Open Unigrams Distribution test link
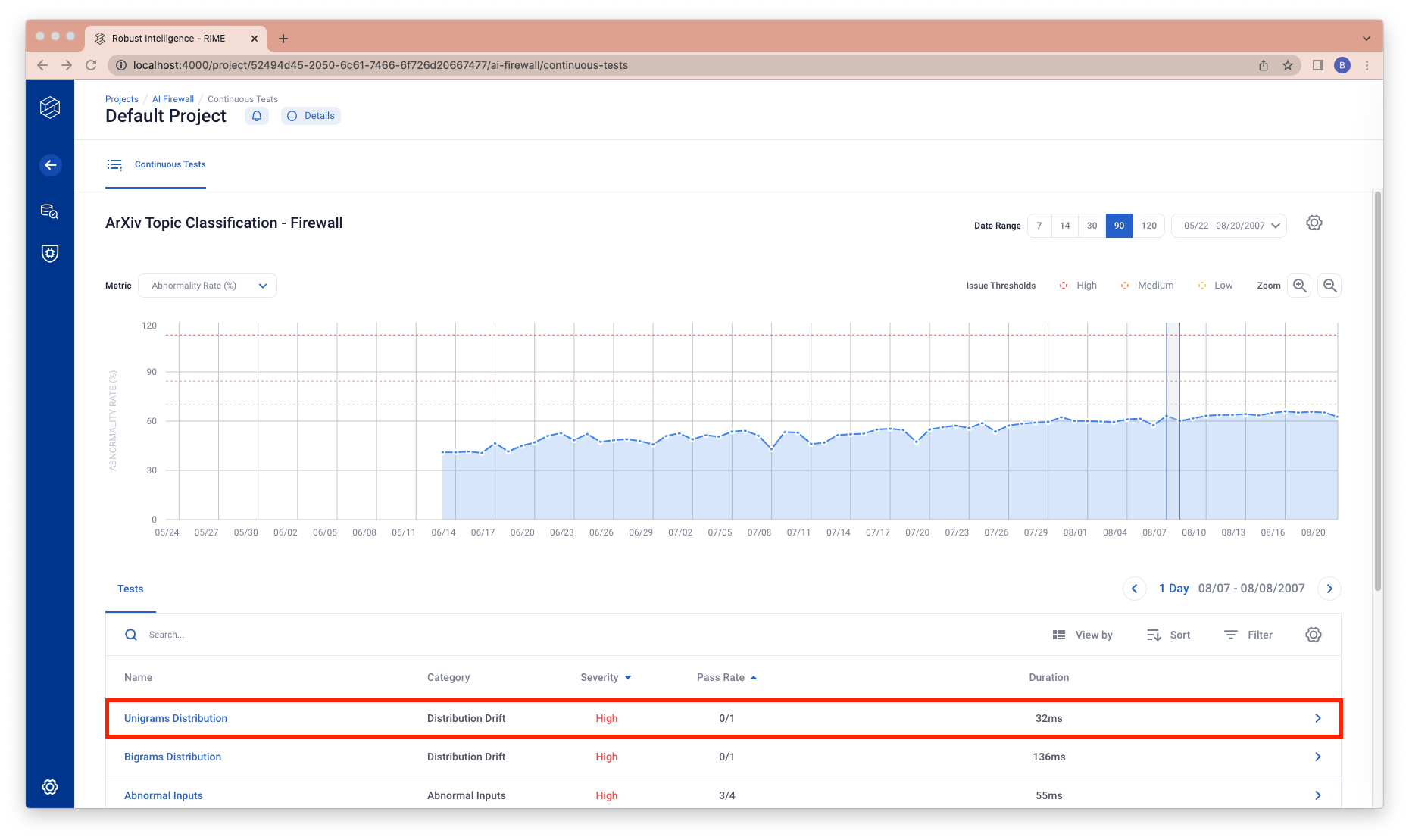Image resolution: width=1409 pixels, height=840 pixels. coord(176,718)
